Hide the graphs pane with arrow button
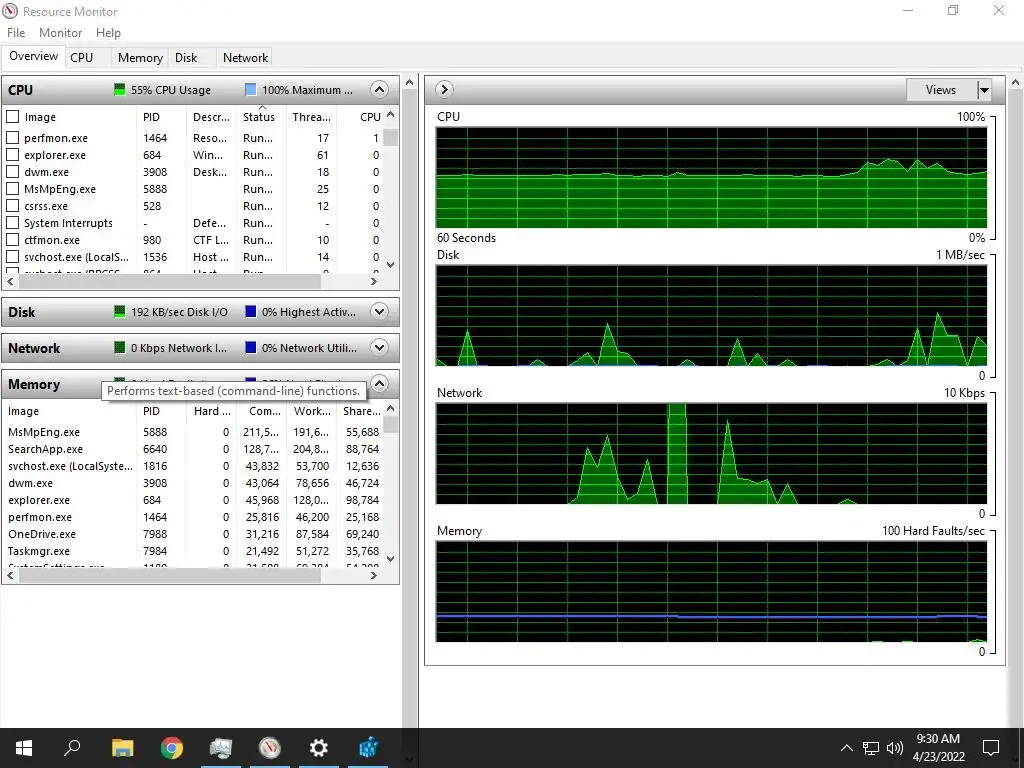 tap(444, 89)
